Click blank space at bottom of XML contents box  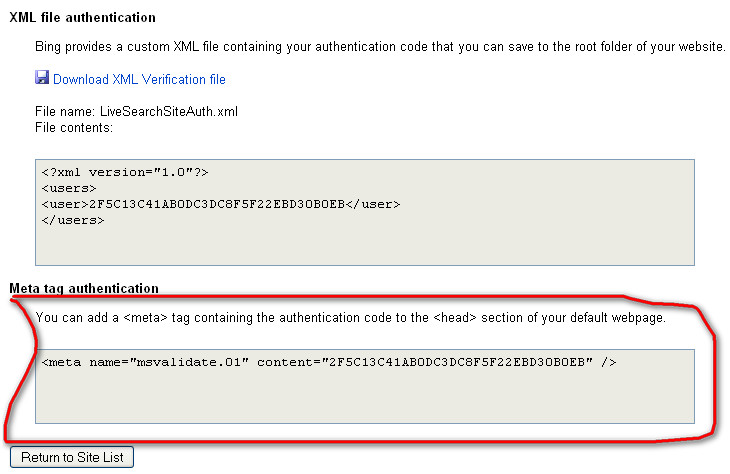click(x=364, y=246)
